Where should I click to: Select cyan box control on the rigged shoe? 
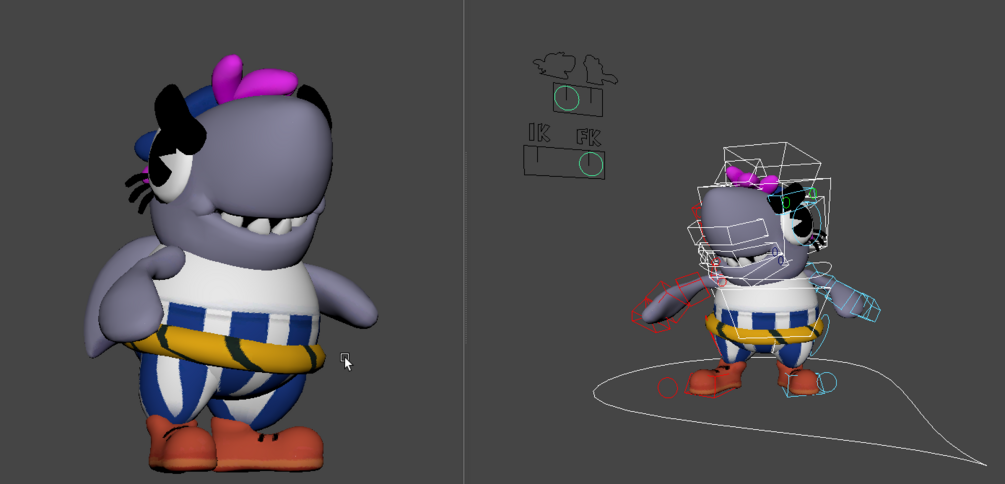pos(801,384)
